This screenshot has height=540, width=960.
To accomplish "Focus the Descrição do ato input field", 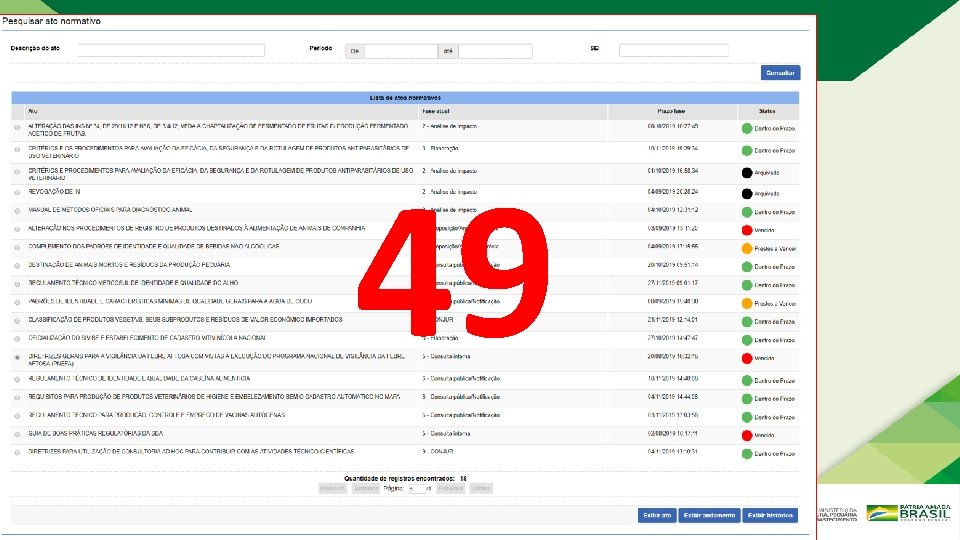I will [x=171, y=50].
